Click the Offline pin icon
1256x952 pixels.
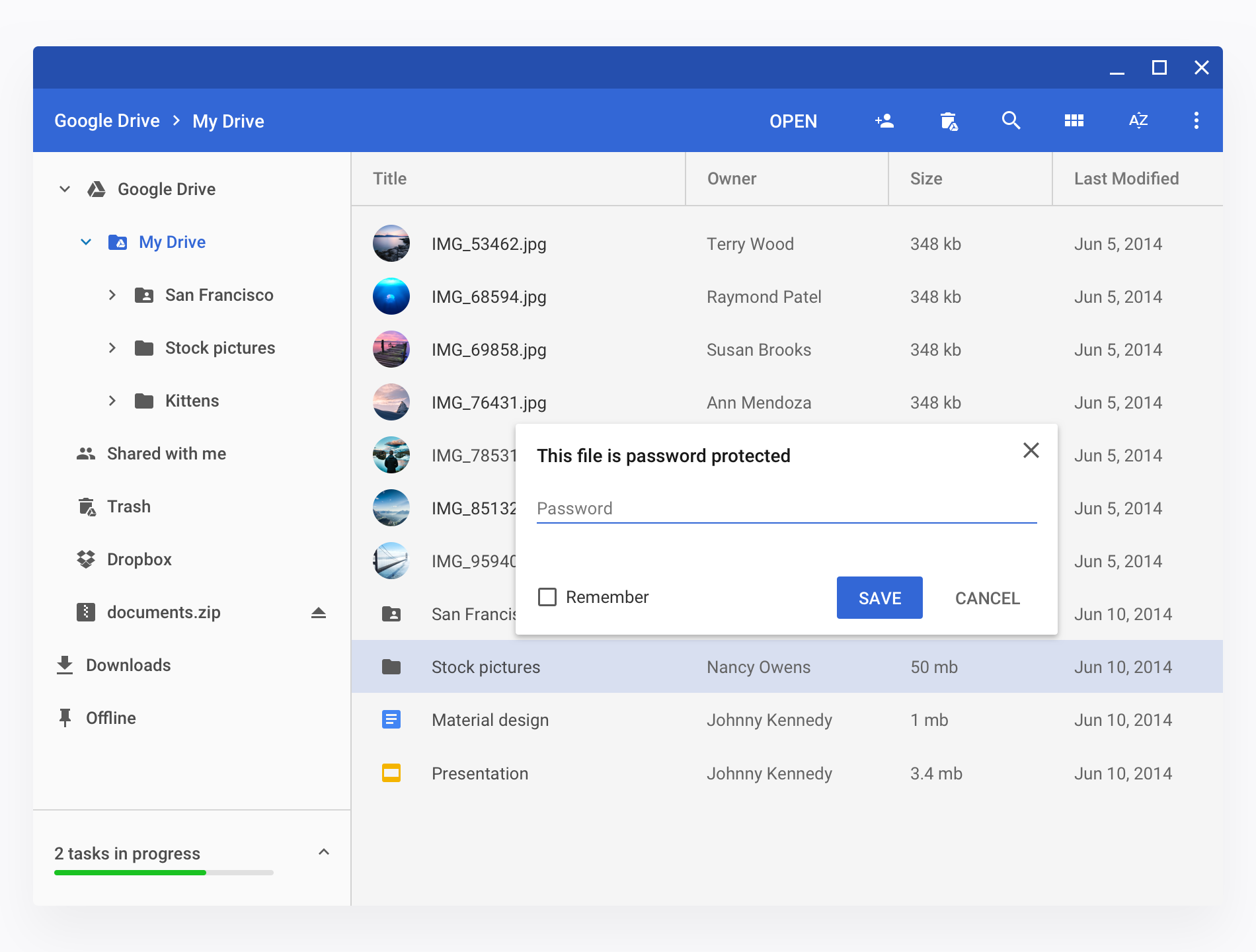coord(65,718)
